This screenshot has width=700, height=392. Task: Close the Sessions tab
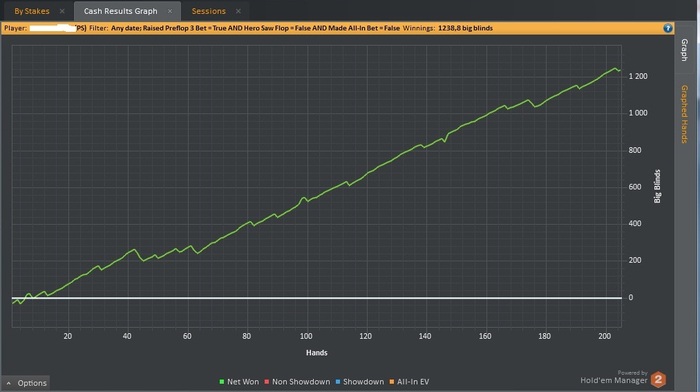pyautogui.click(x=238, y=11)
